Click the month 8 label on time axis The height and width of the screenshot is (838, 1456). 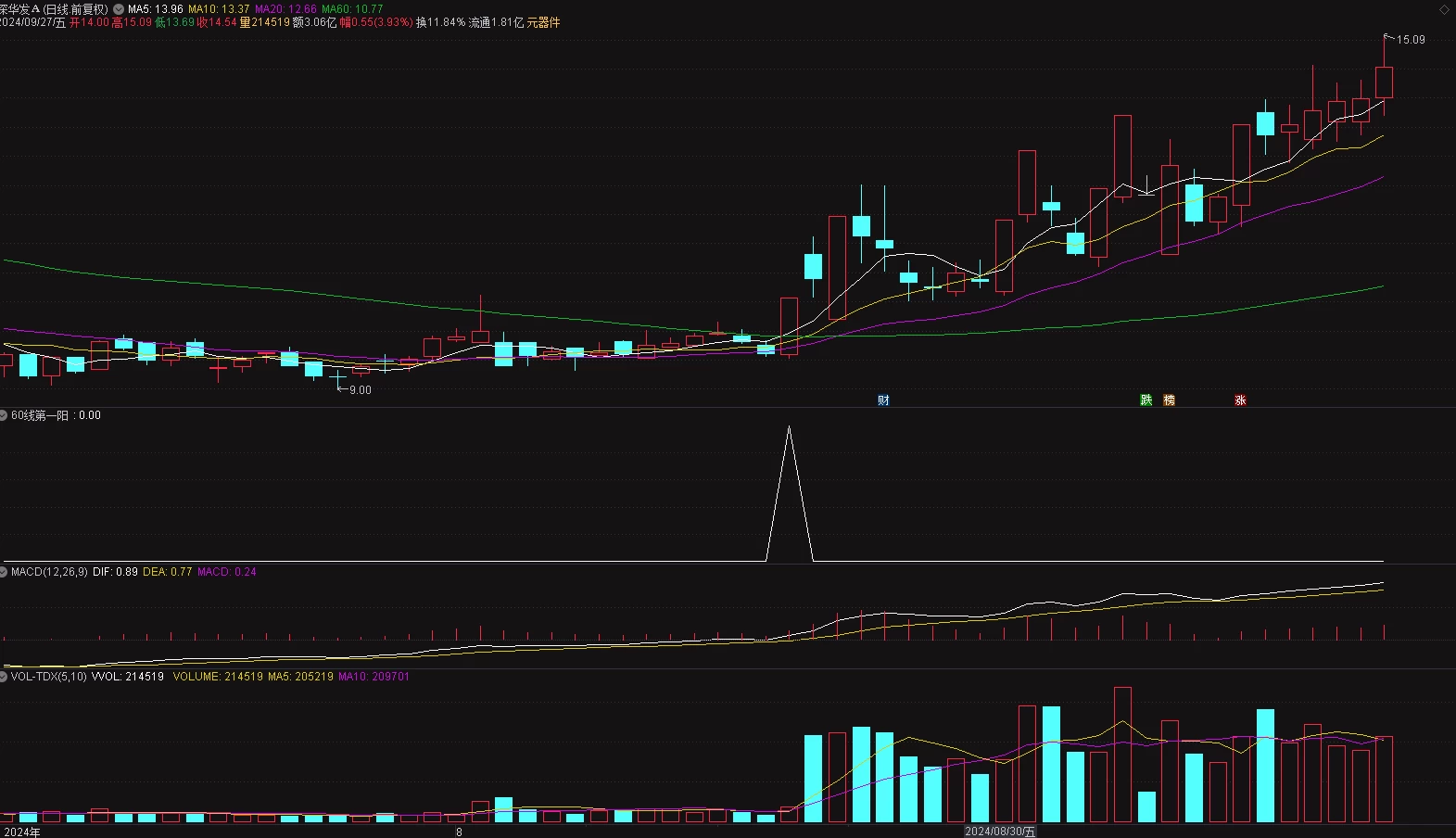pyautogui.click(x=459, y=832)
